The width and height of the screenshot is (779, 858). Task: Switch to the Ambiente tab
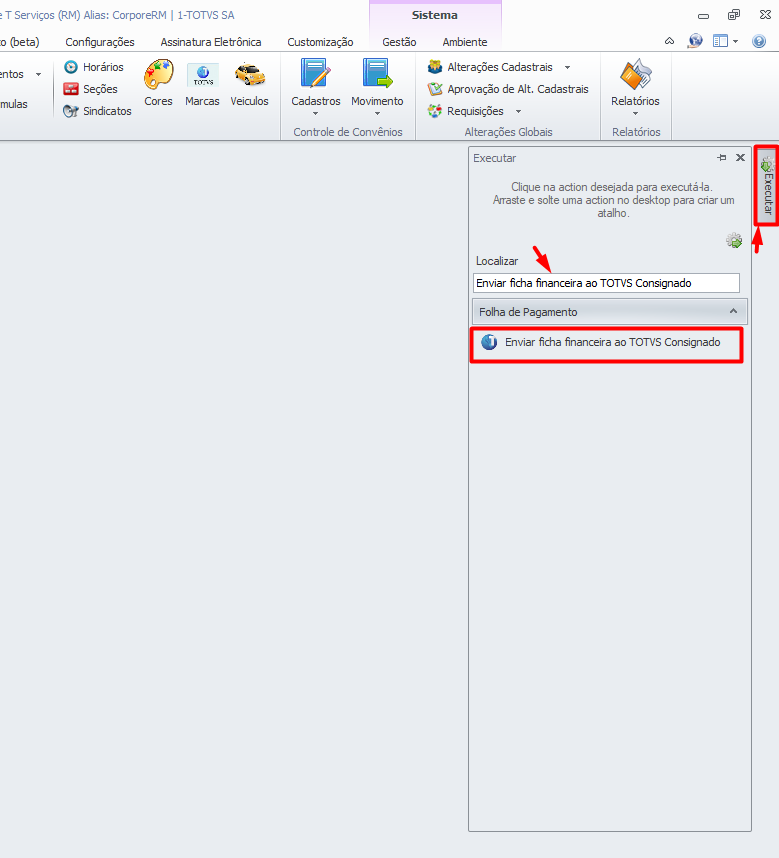click(464, 42)
